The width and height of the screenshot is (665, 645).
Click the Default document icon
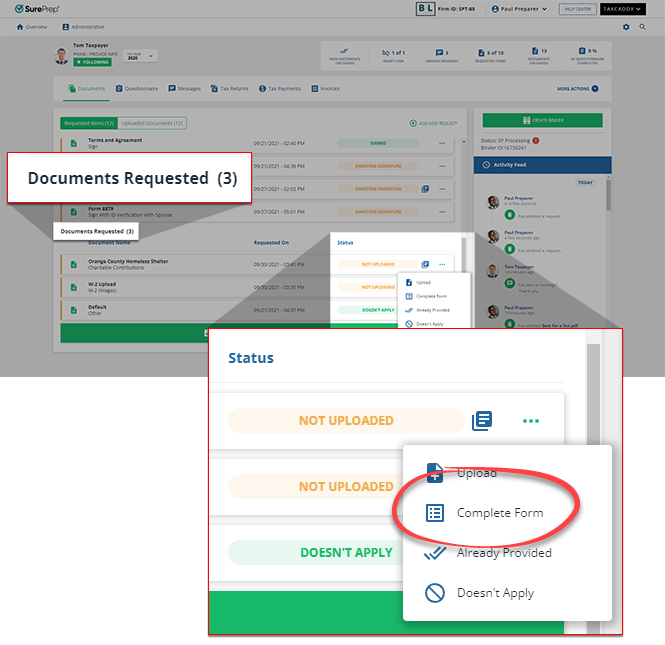[x=74, y=310]
